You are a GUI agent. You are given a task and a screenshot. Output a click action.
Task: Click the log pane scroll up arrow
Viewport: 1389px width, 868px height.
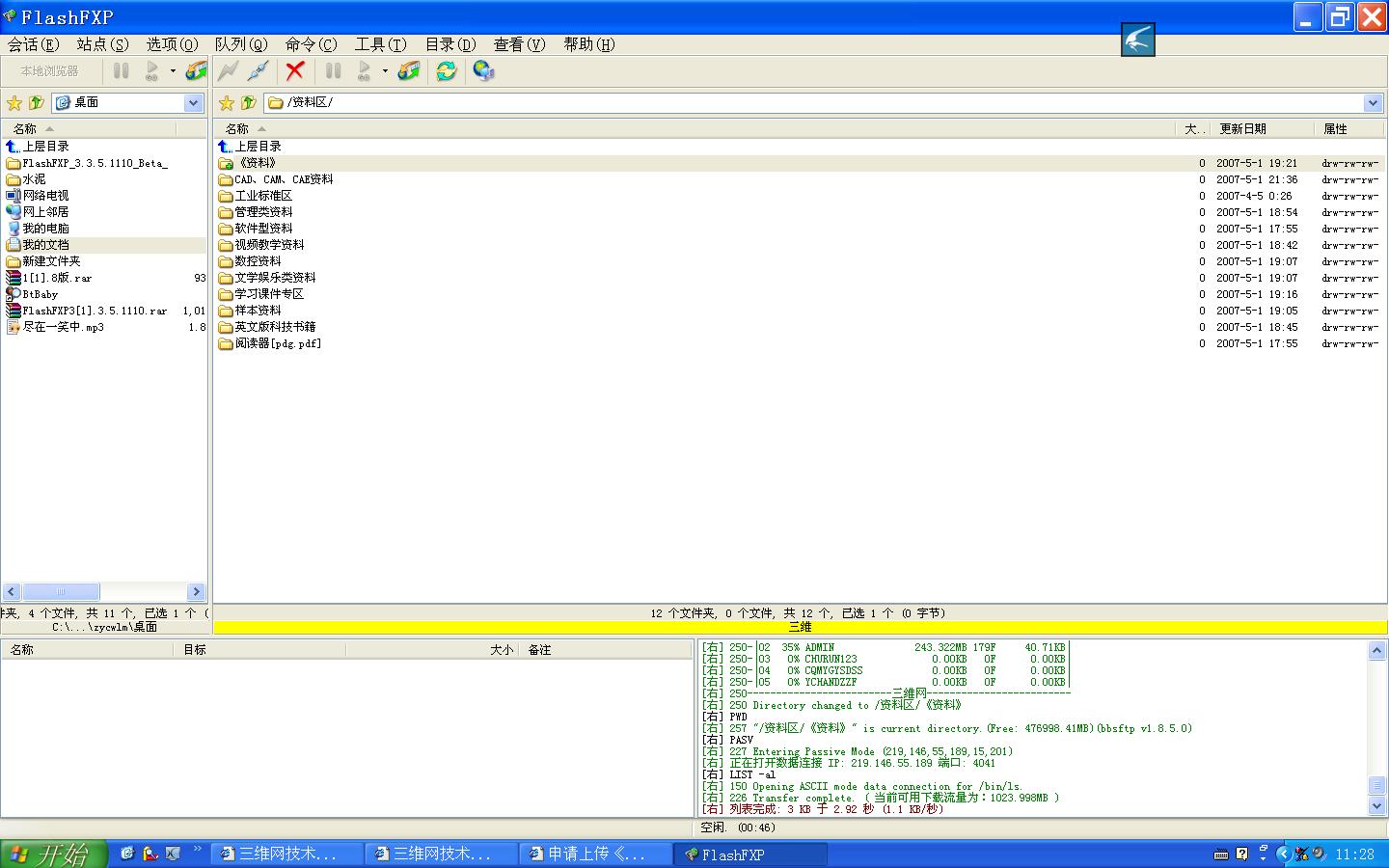coord(1376,651)
